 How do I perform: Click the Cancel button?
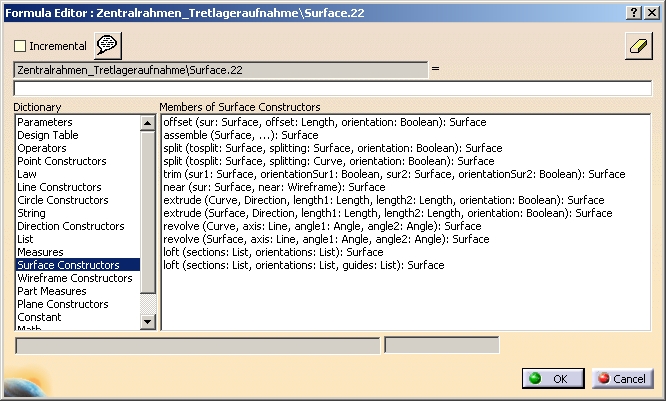(x=622, y=378)
